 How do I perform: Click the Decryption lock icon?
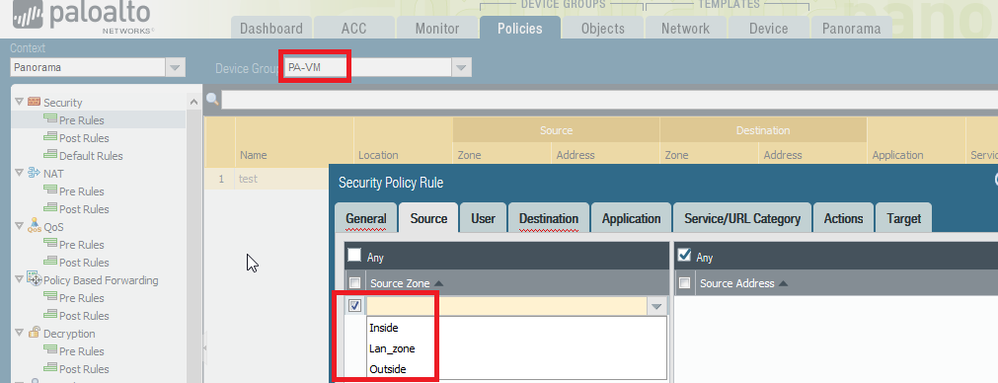point(34,333)
